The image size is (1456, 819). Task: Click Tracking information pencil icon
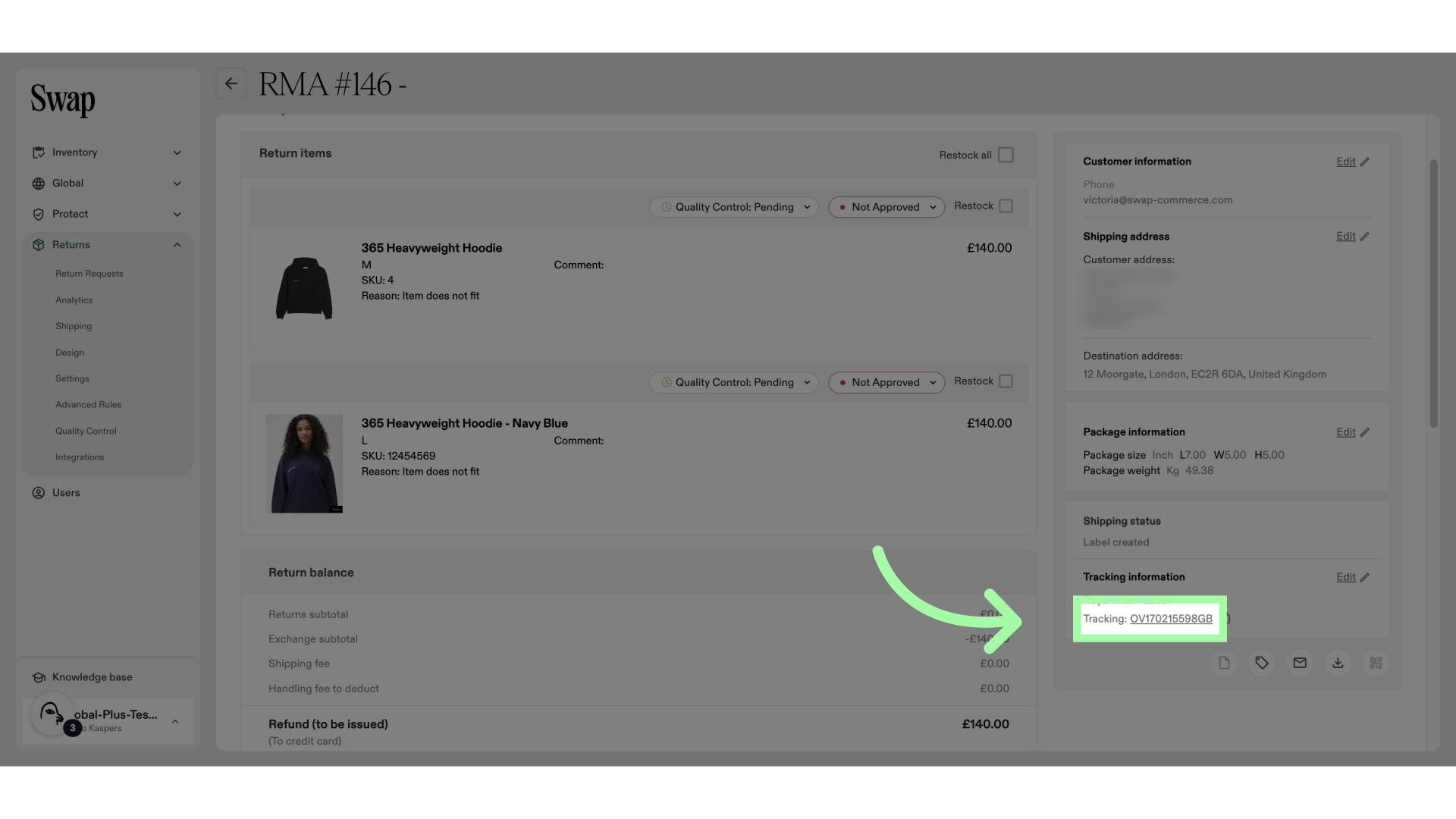coord(1364,577)
